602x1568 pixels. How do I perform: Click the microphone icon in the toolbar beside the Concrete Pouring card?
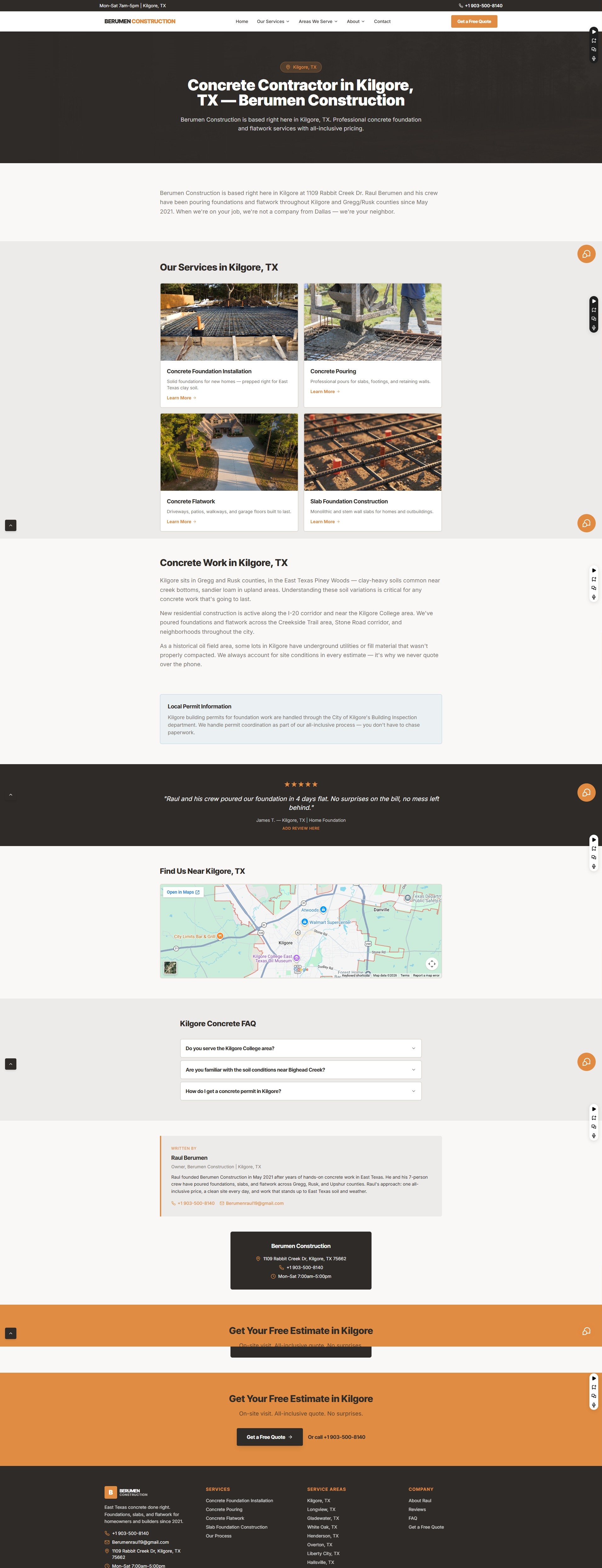593,328
